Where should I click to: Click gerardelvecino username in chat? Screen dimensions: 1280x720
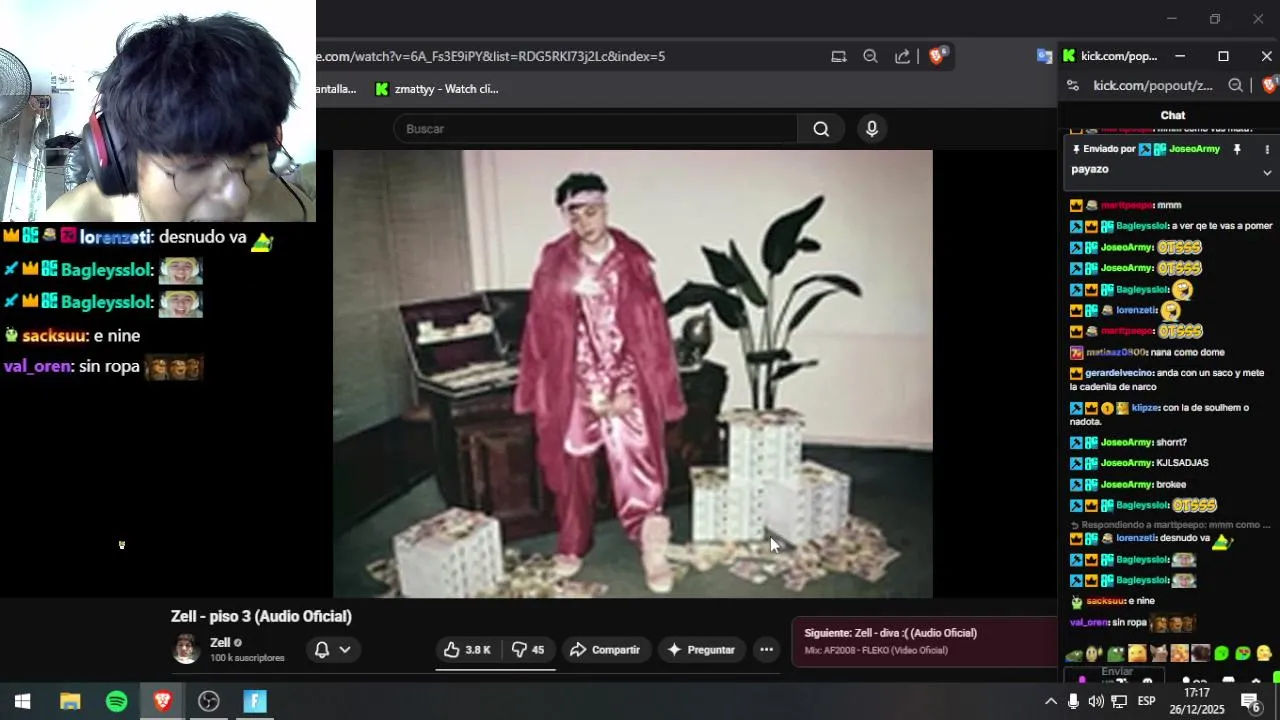click(x=1119, y=373)
